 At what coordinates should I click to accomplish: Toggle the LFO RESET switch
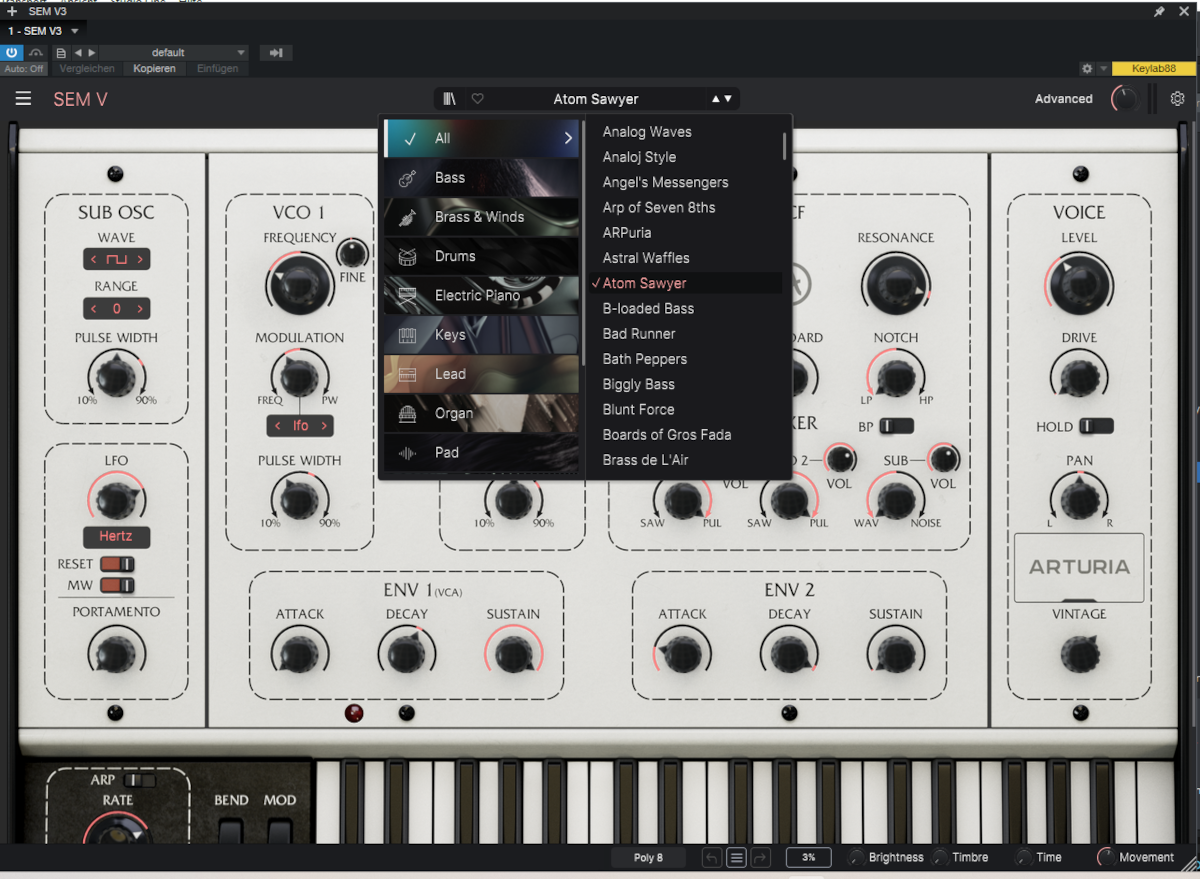(x=116, y=564)
